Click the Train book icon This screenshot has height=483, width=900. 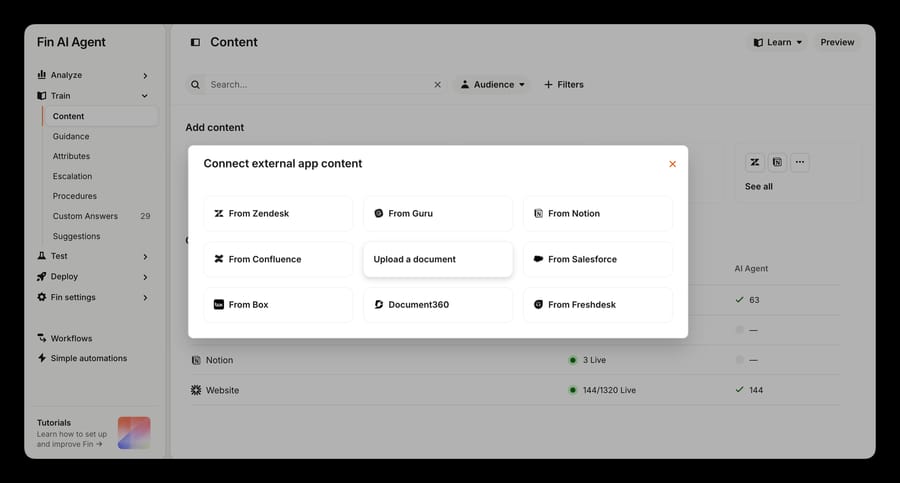point(41,96)
